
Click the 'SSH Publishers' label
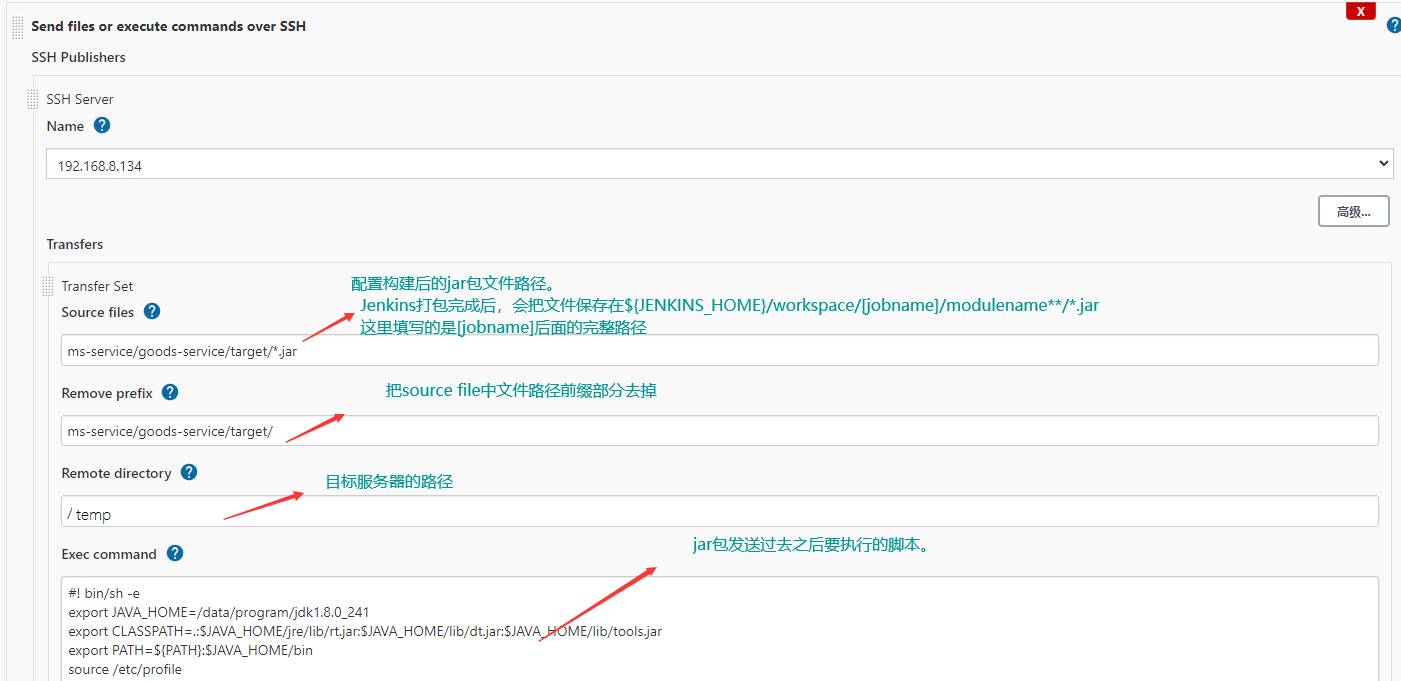pos(79,57)
